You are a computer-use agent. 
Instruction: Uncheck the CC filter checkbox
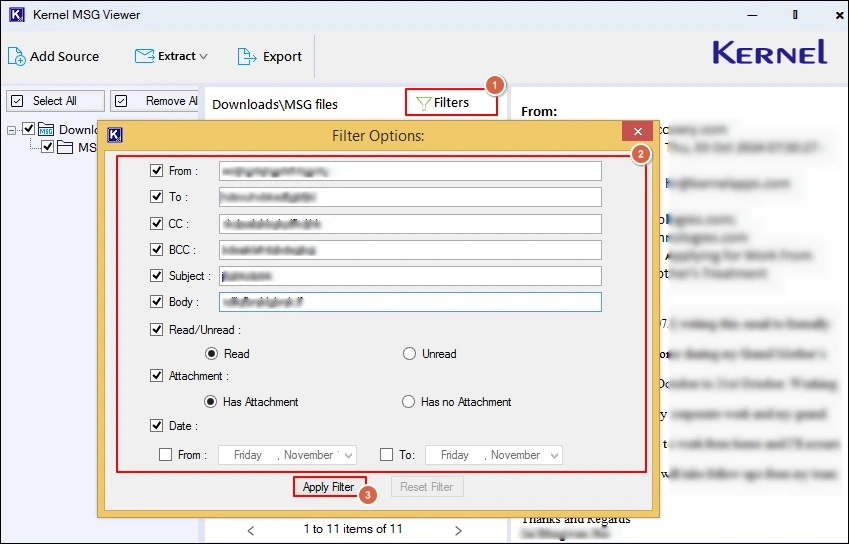coord(156,223)
